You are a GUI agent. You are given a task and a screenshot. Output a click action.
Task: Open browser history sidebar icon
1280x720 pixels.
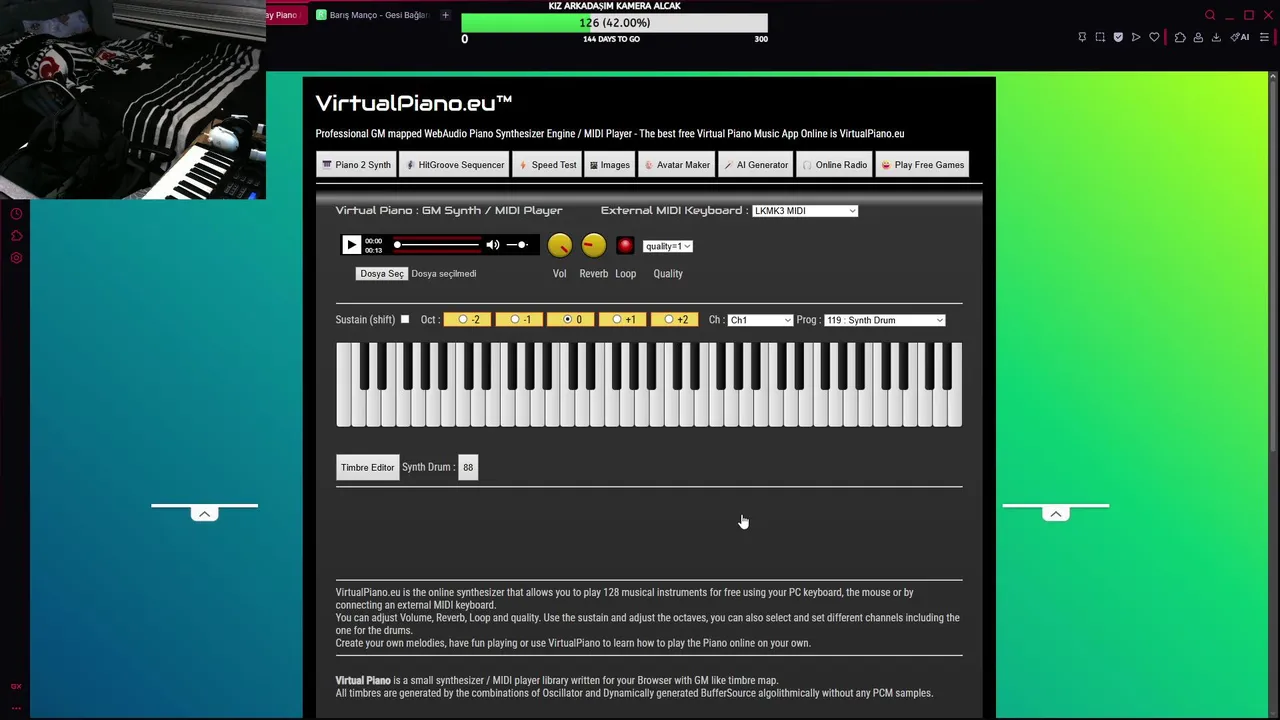[x=16, y=214]
